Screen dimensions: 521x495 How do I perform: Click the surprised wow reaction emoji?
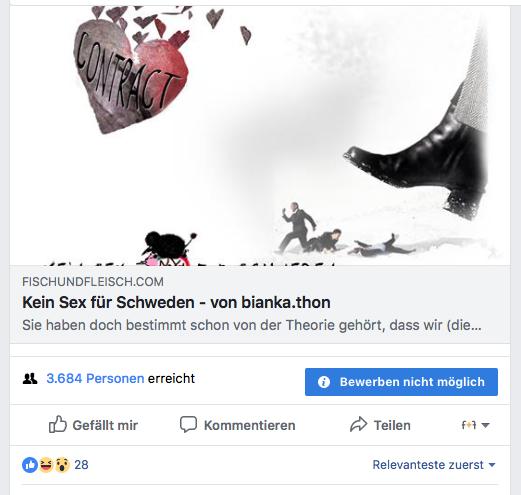(x=62, y=465)
